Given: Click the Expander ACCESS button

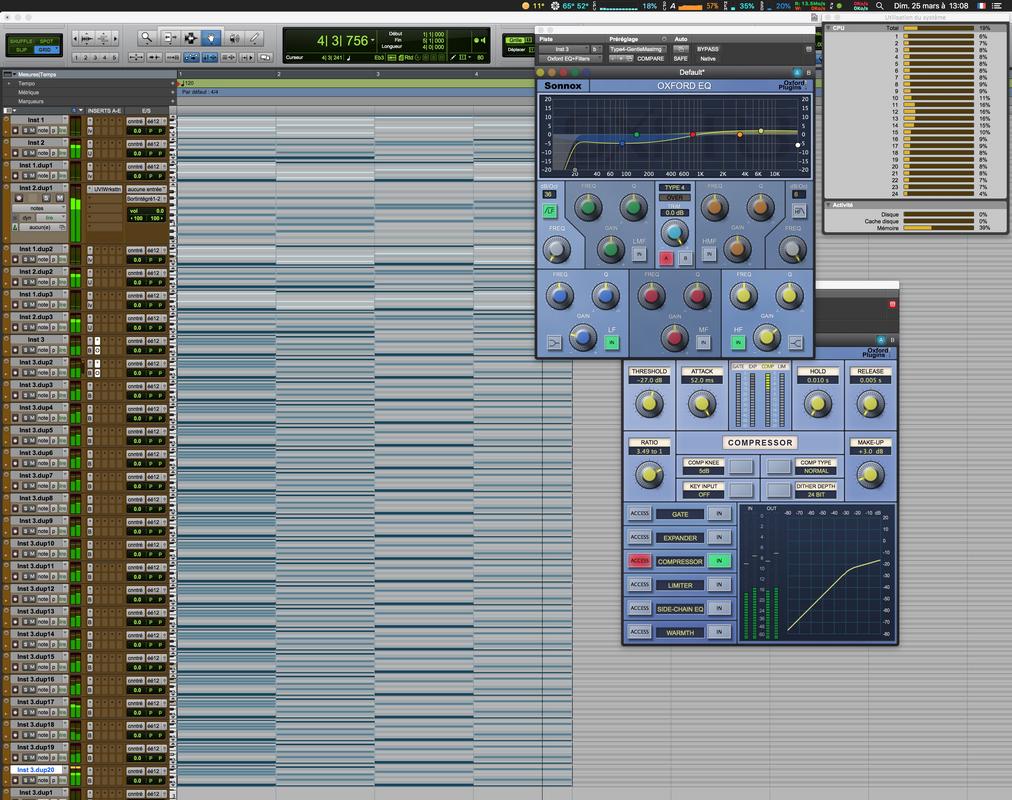Looking at the screenshot, I should coord(640,537).
